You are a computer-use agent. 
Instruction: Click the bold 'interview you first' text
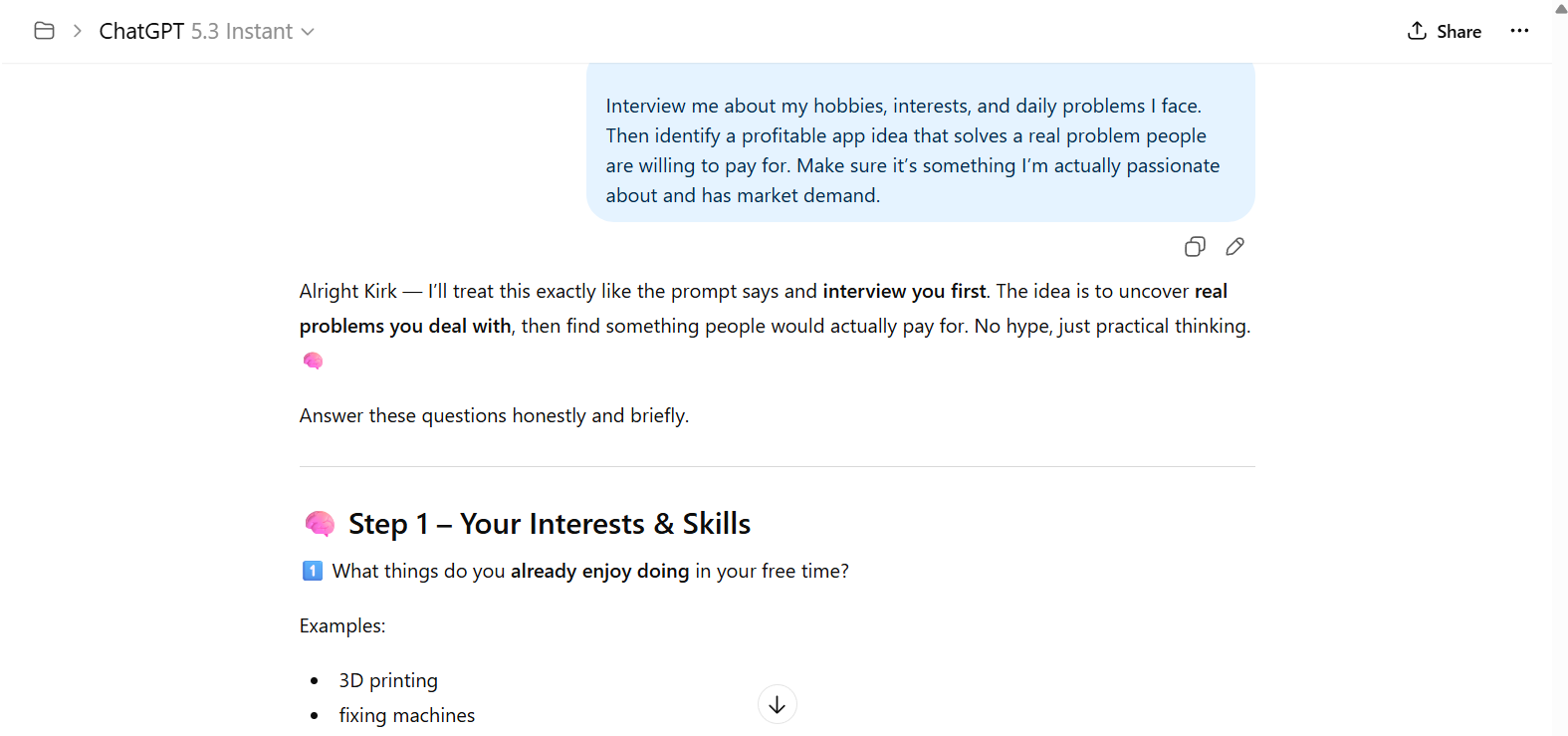(x=903, y=291)
